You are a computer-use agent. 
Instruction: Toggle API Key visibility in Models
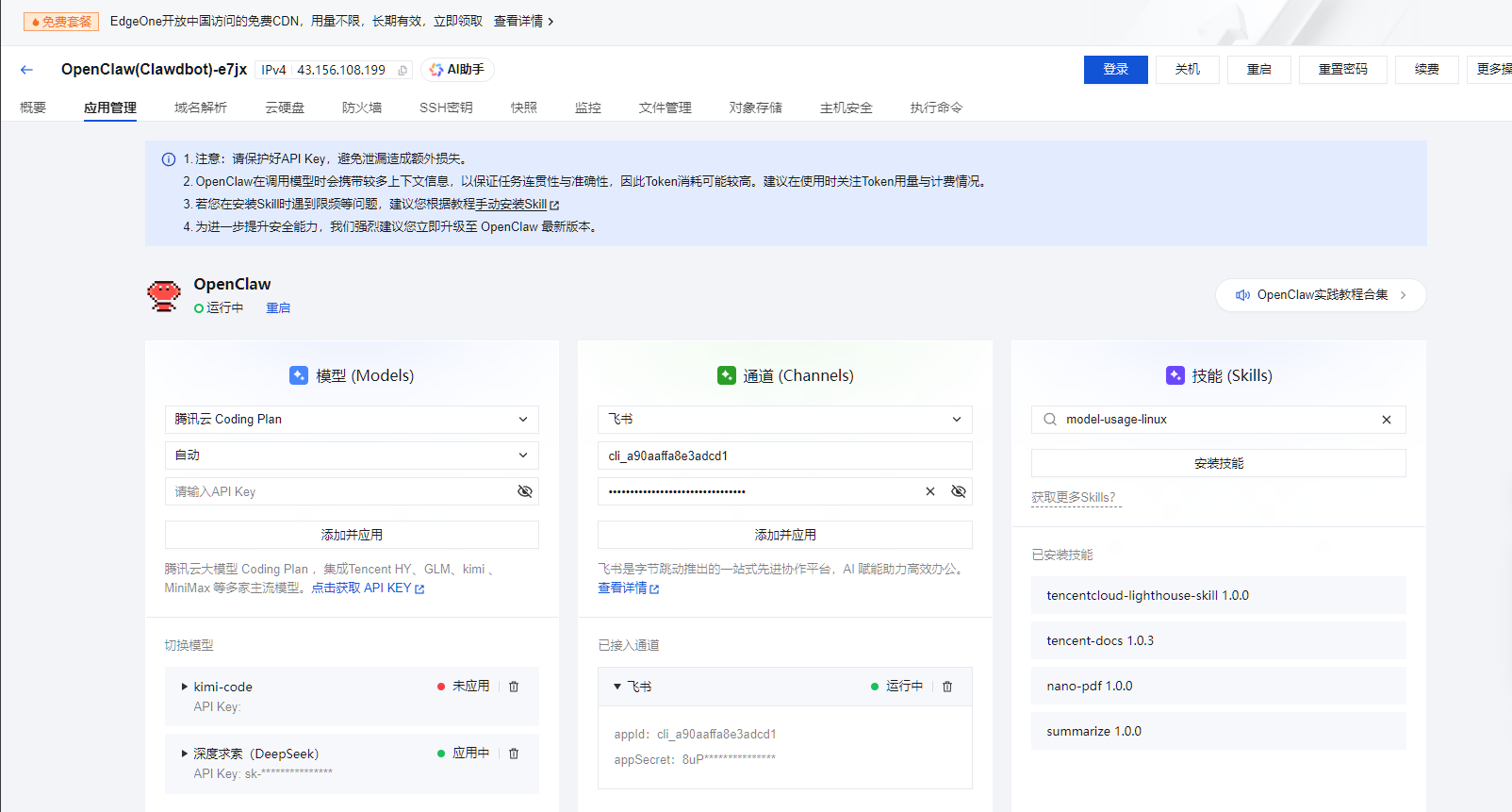point(525,491)
